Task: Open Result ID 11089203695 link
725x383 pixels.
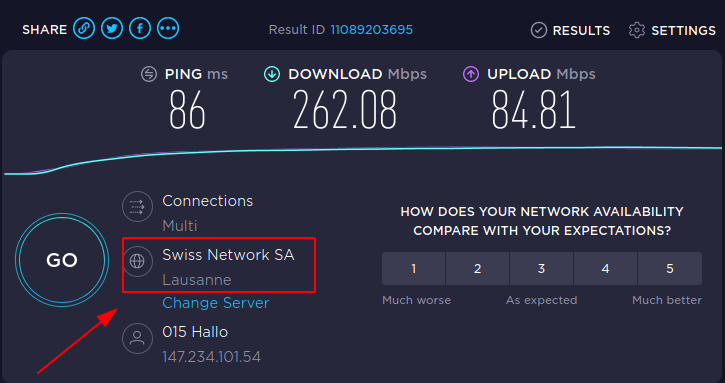Action: click(x=371, y=30)
